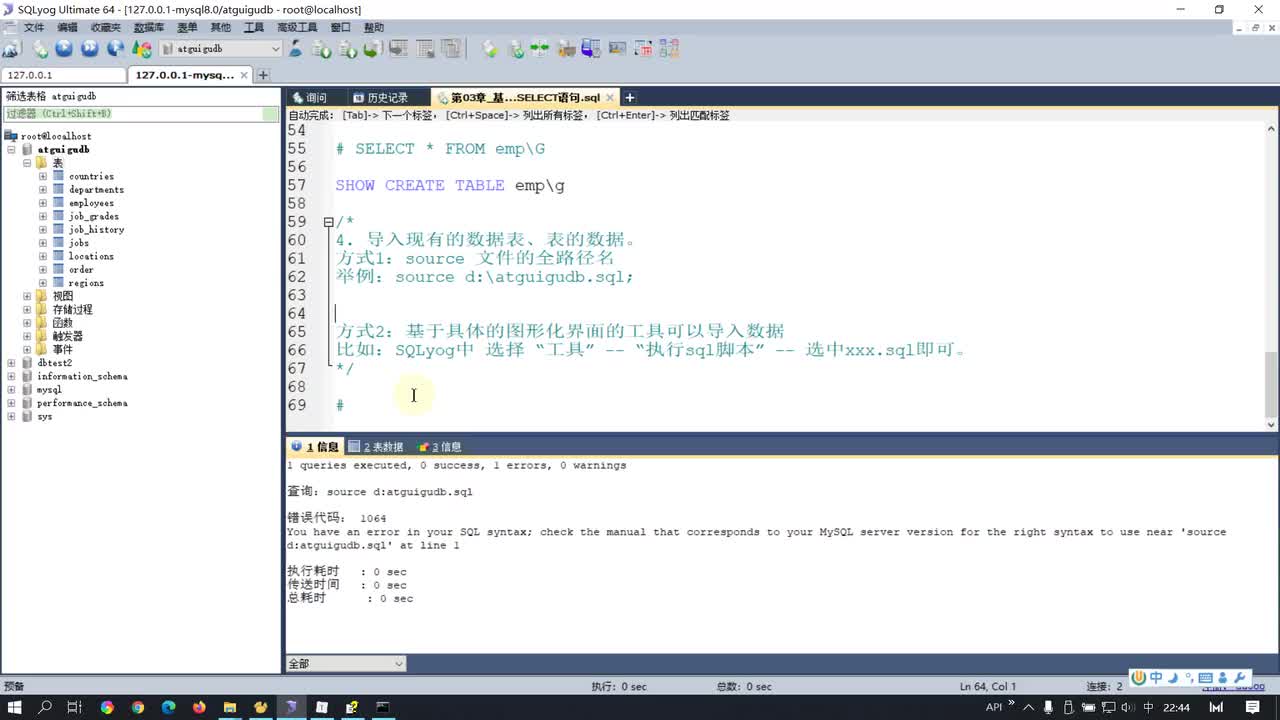Select the regions table

click(x=86, y=283)
